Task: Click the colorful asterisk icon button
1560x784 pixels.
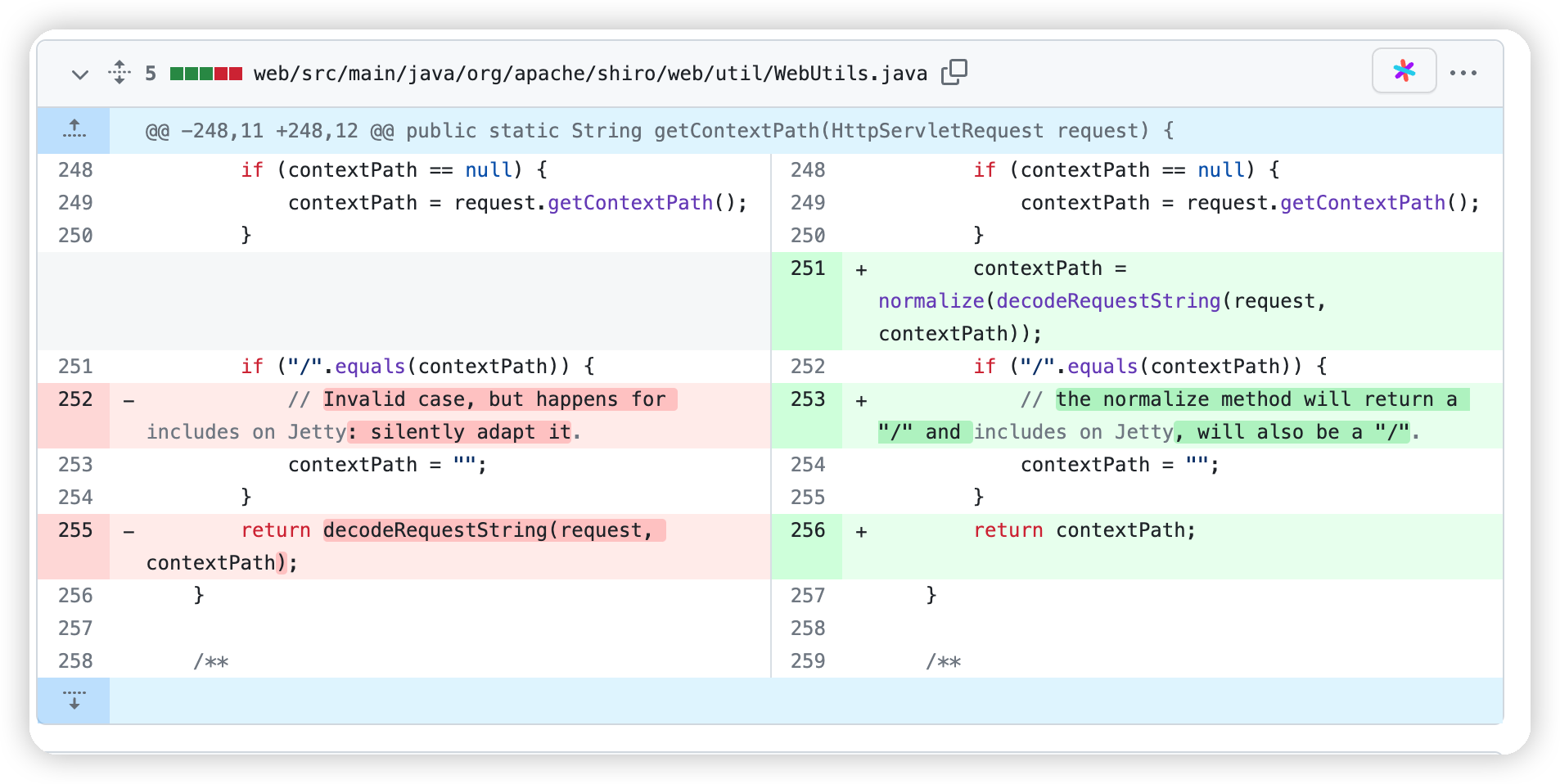Action: pos(1404,71)
